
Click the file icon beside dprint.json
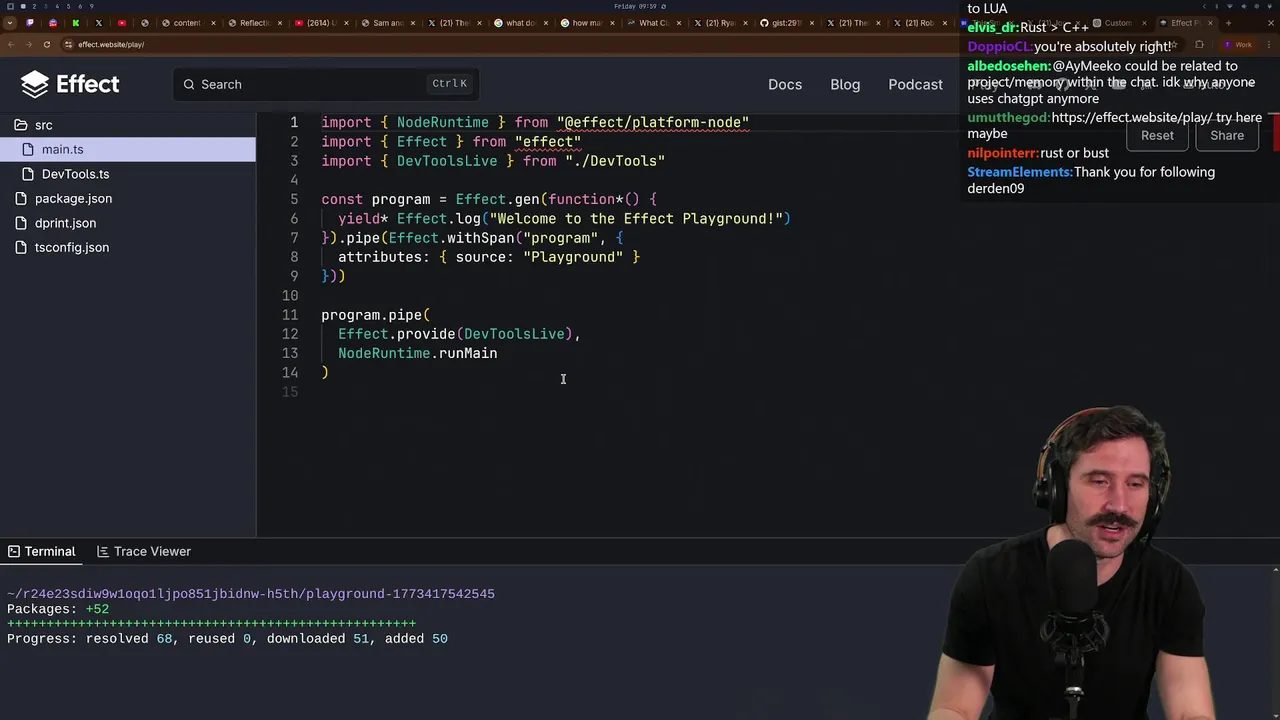pyautogui.click(x=20, y=223)
